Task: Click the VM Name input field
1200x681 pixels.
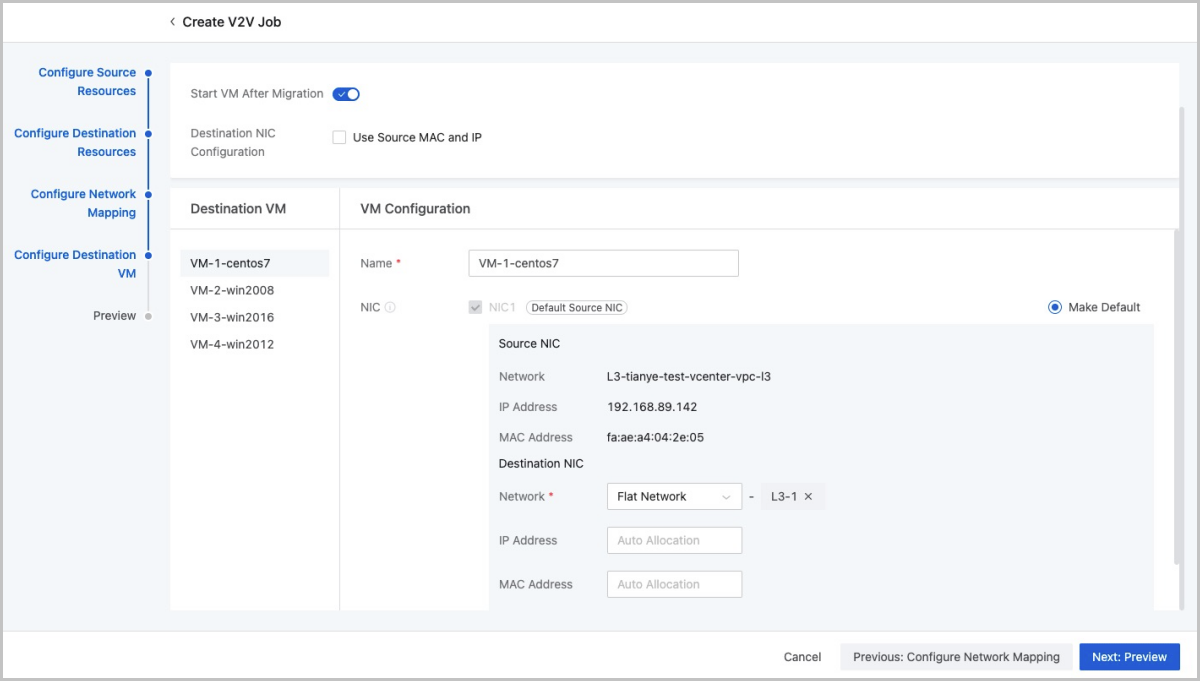Action: pos(603,264)
